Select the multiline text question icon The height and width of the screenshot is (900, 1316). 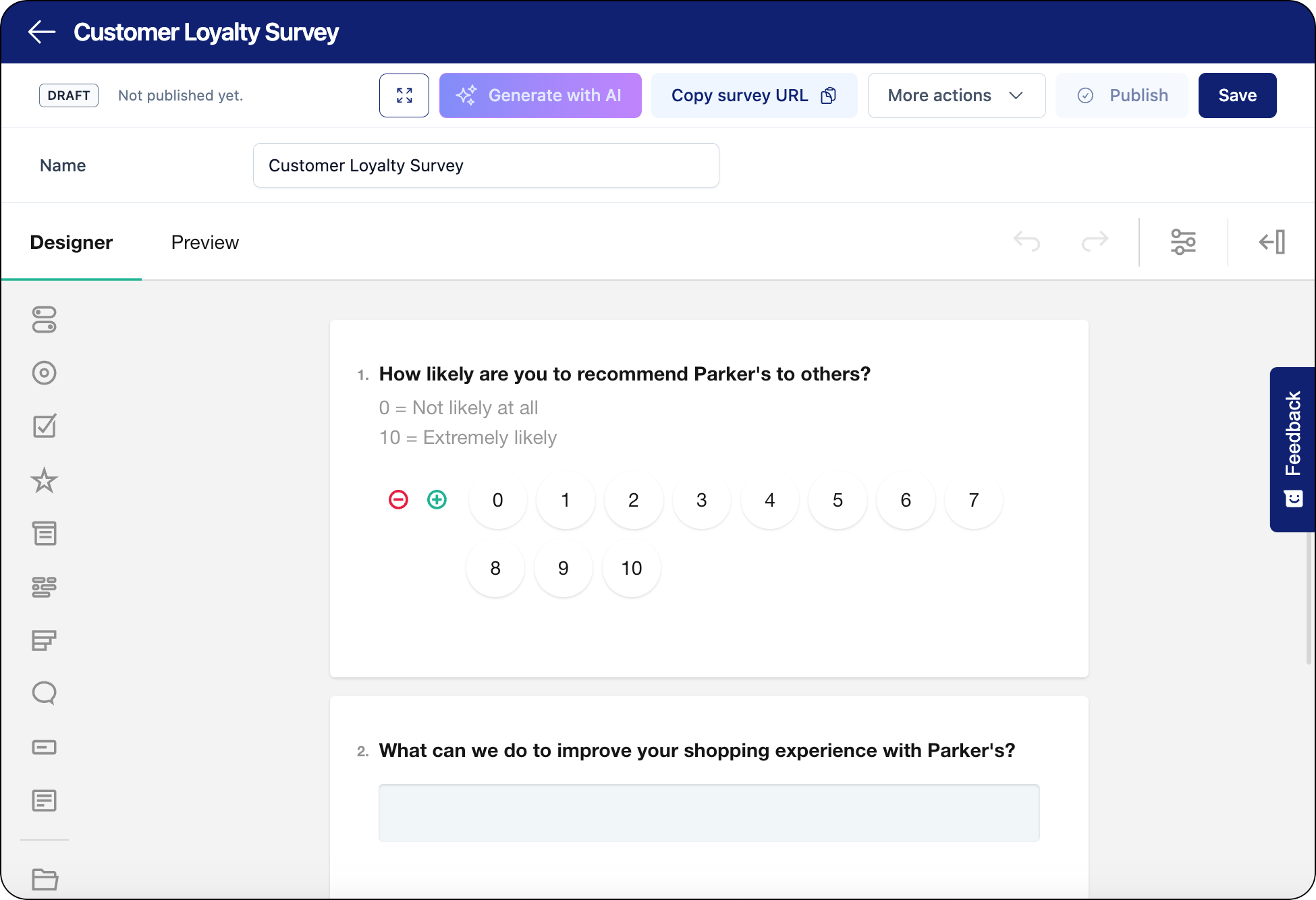coord(44,801)
